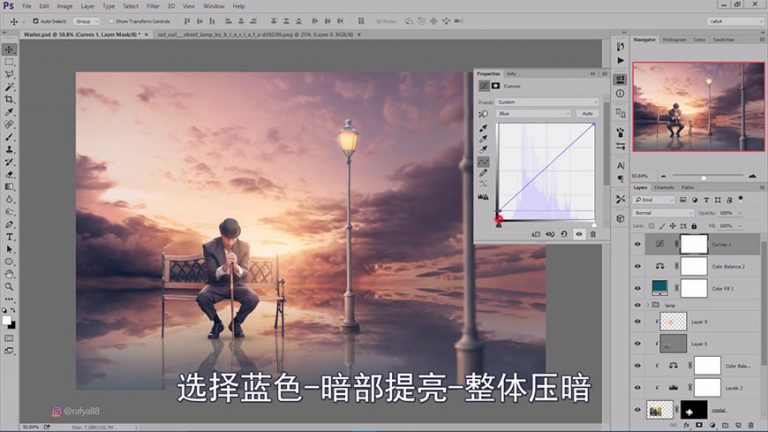Image resolution: width=768 pixels, height=432 pixels.
Task: Select the Healing Brush tool
Action: pos(9,124)
